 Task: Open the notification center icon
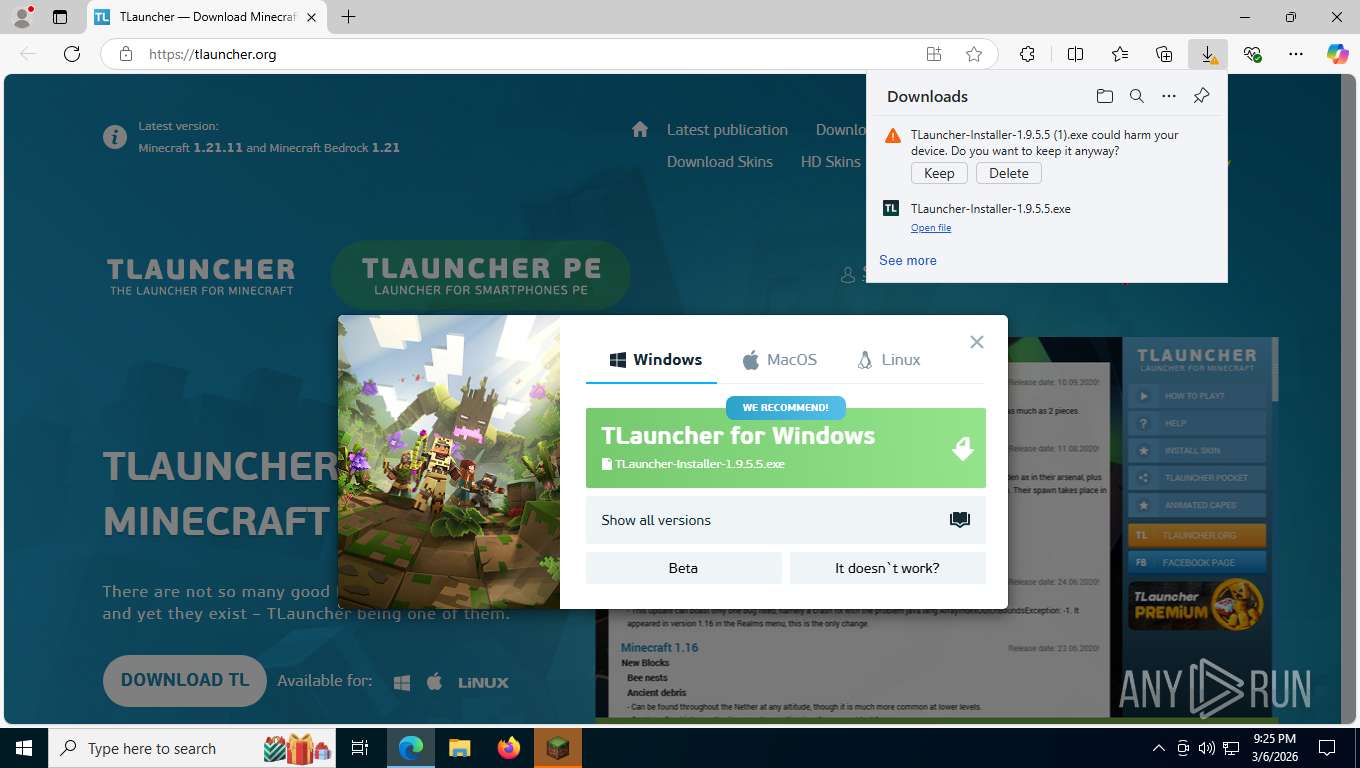[1327, 748]
